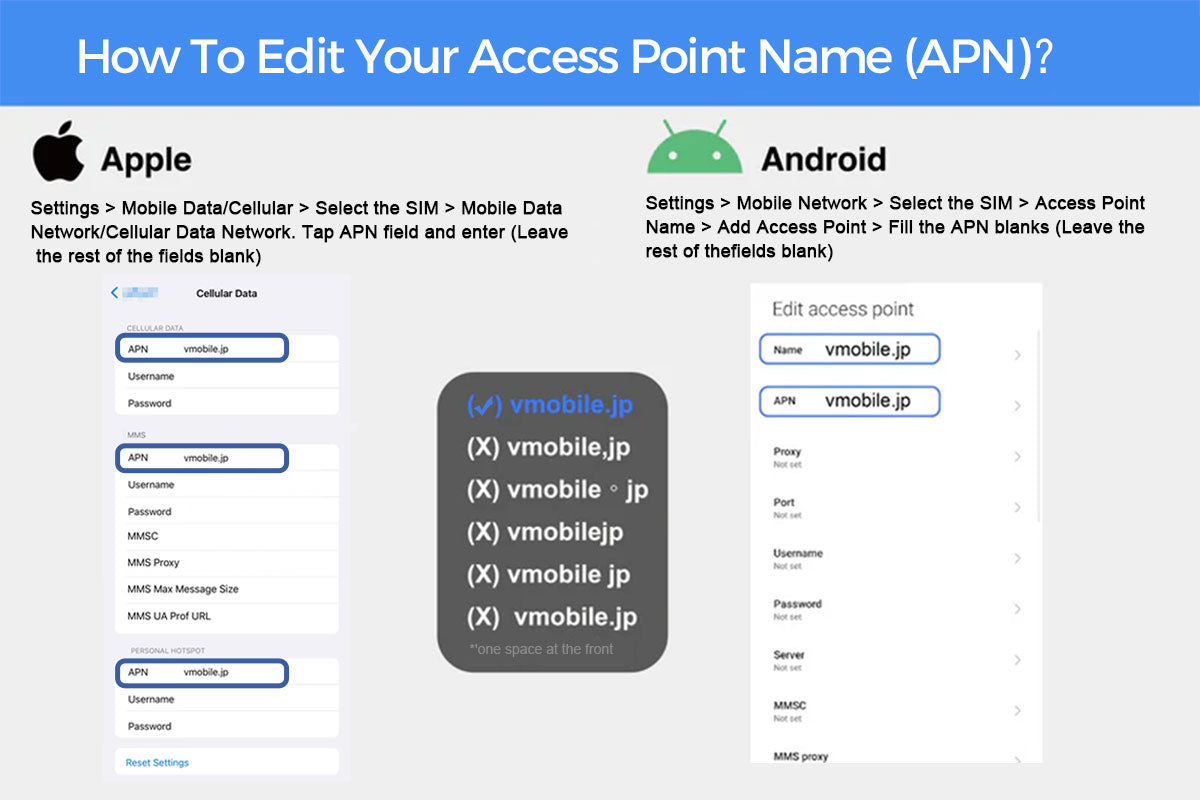The image size is (1200, 800).
Task: Select Username field under Cellular Data section
Action: 226,376
